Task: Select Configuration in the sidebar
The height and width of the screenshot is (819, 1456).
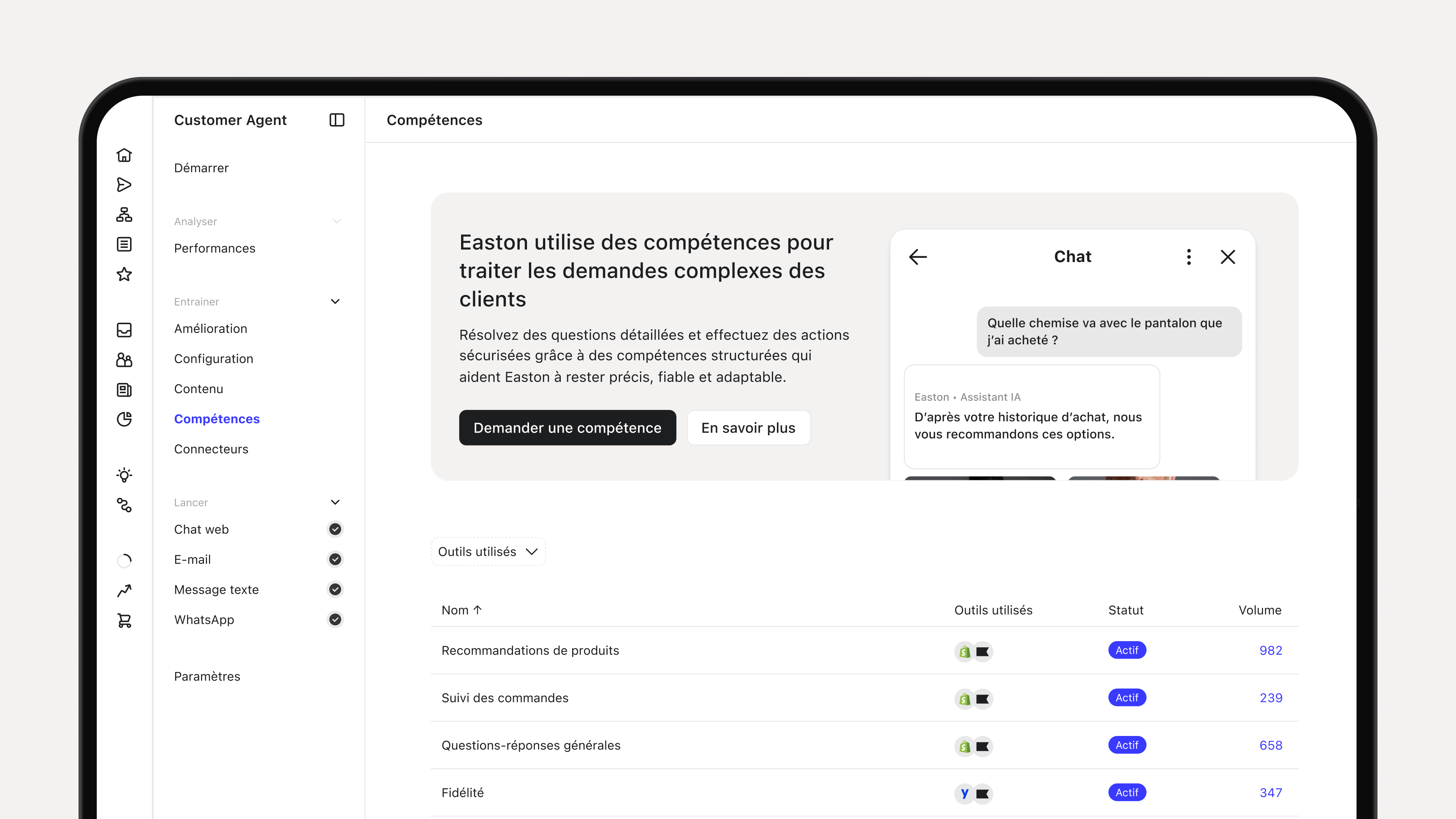Action: pyautogui.click(x=213, y=358)
